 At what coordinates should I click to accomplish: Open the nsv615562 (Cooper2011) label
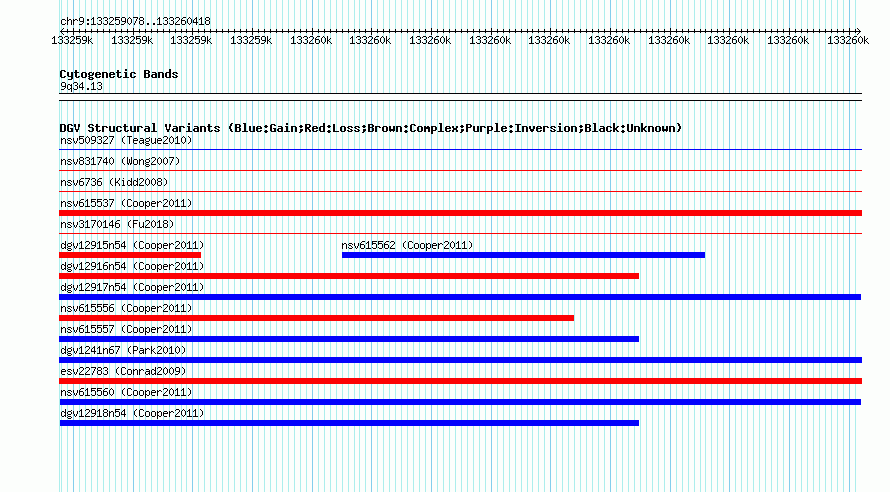coord(407,245)
